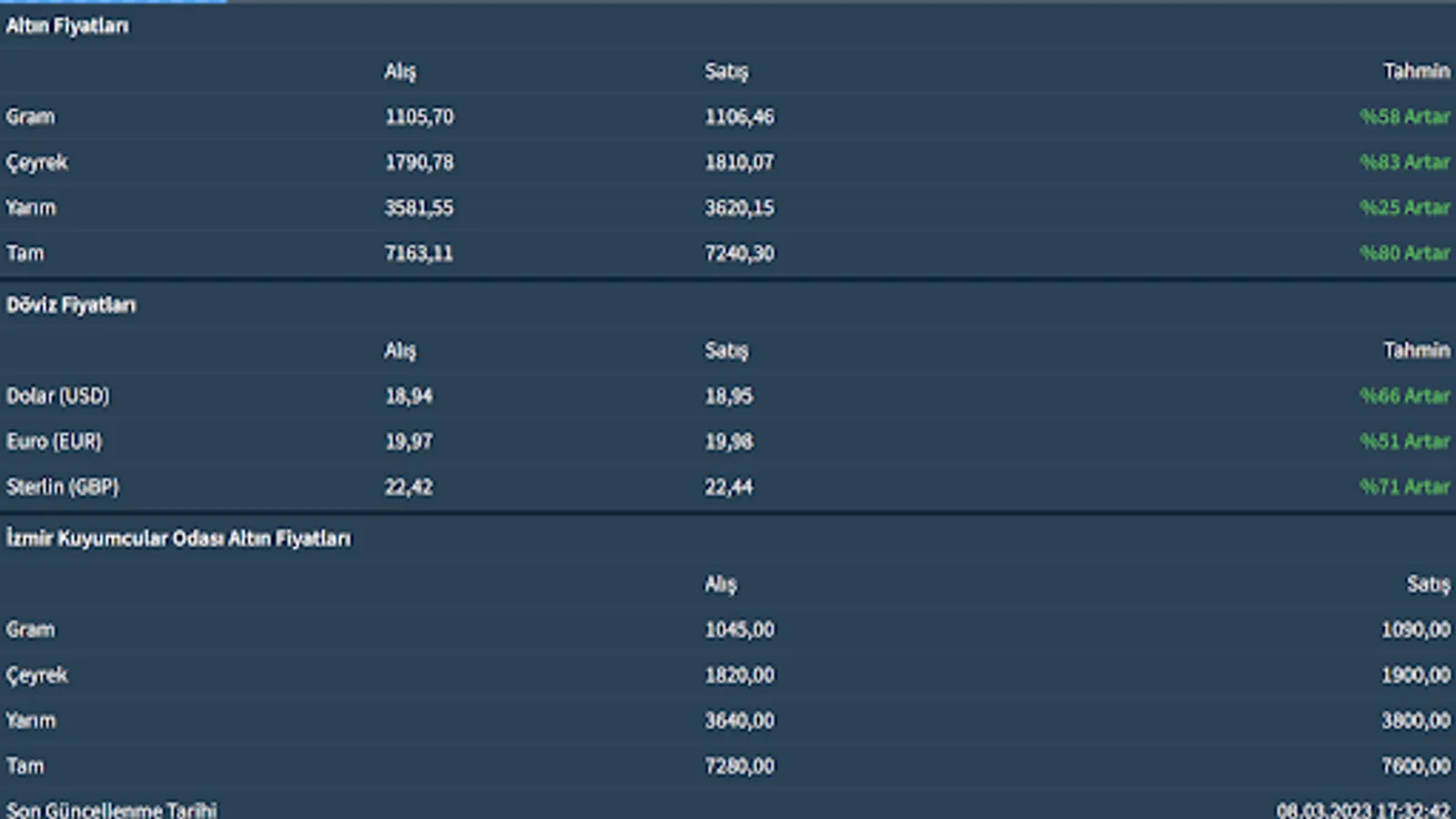Click the Euro (EUR) row label

coord(55,441)
